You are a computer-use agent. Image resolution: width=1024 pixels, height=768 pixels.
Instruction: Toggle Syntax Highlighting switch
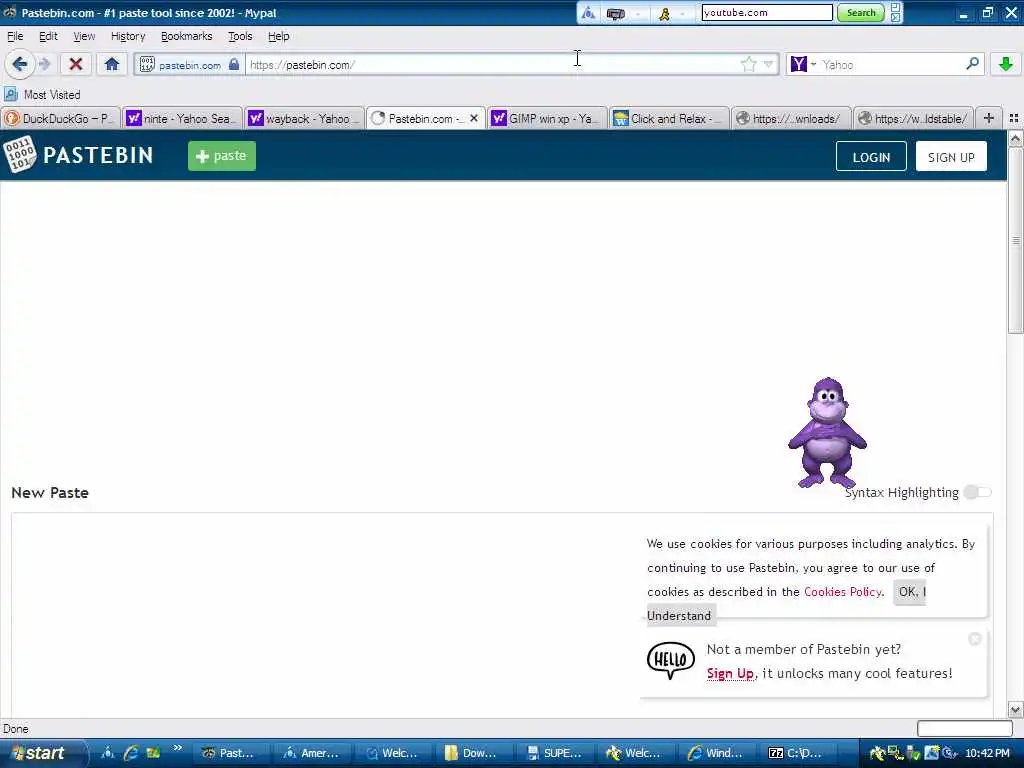[x=978, y=492]
